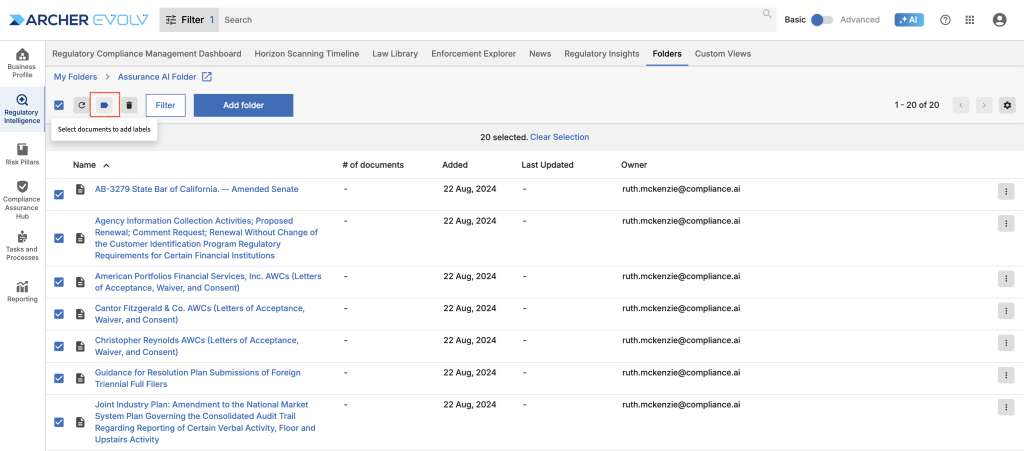
Task: Click the Add folder button
Action: 243,105
